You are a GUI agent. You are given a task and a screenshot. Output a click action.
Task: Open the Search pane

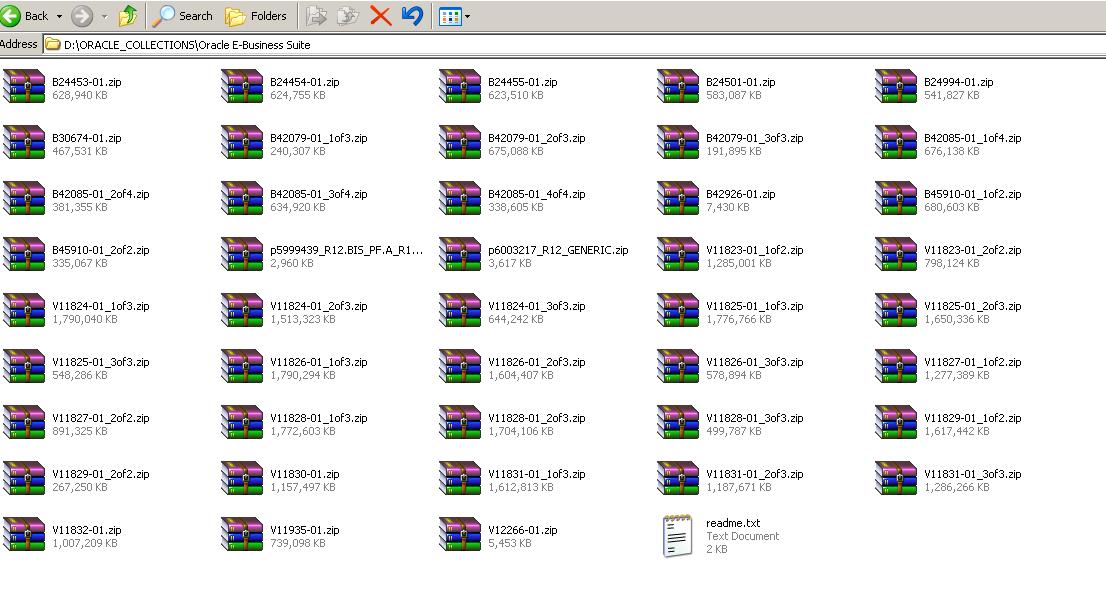point(183,16)
